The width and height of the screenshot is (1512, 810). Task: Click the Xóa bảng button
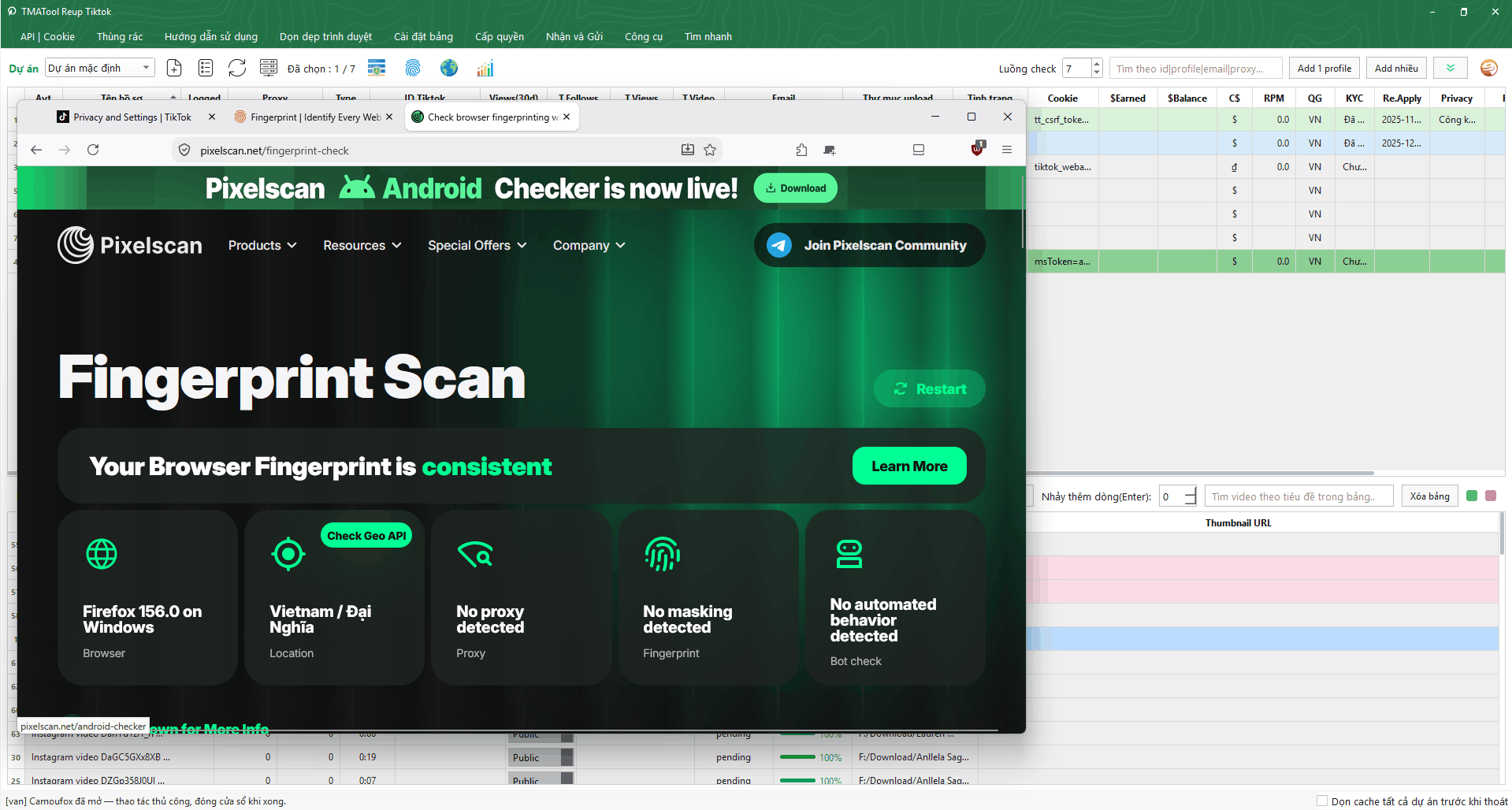tap(1429, 496)
